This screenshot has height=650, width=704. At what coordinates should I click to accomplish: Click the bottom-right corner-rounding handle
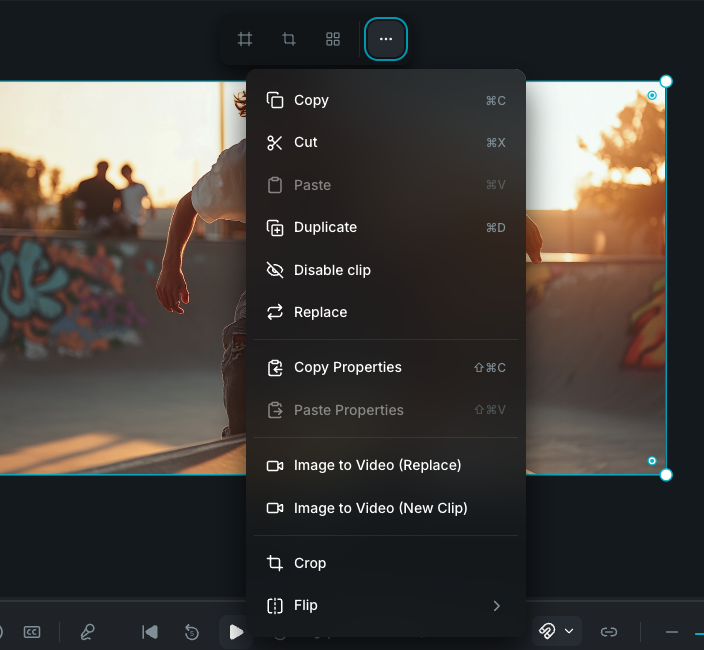[x=652, y=461]
